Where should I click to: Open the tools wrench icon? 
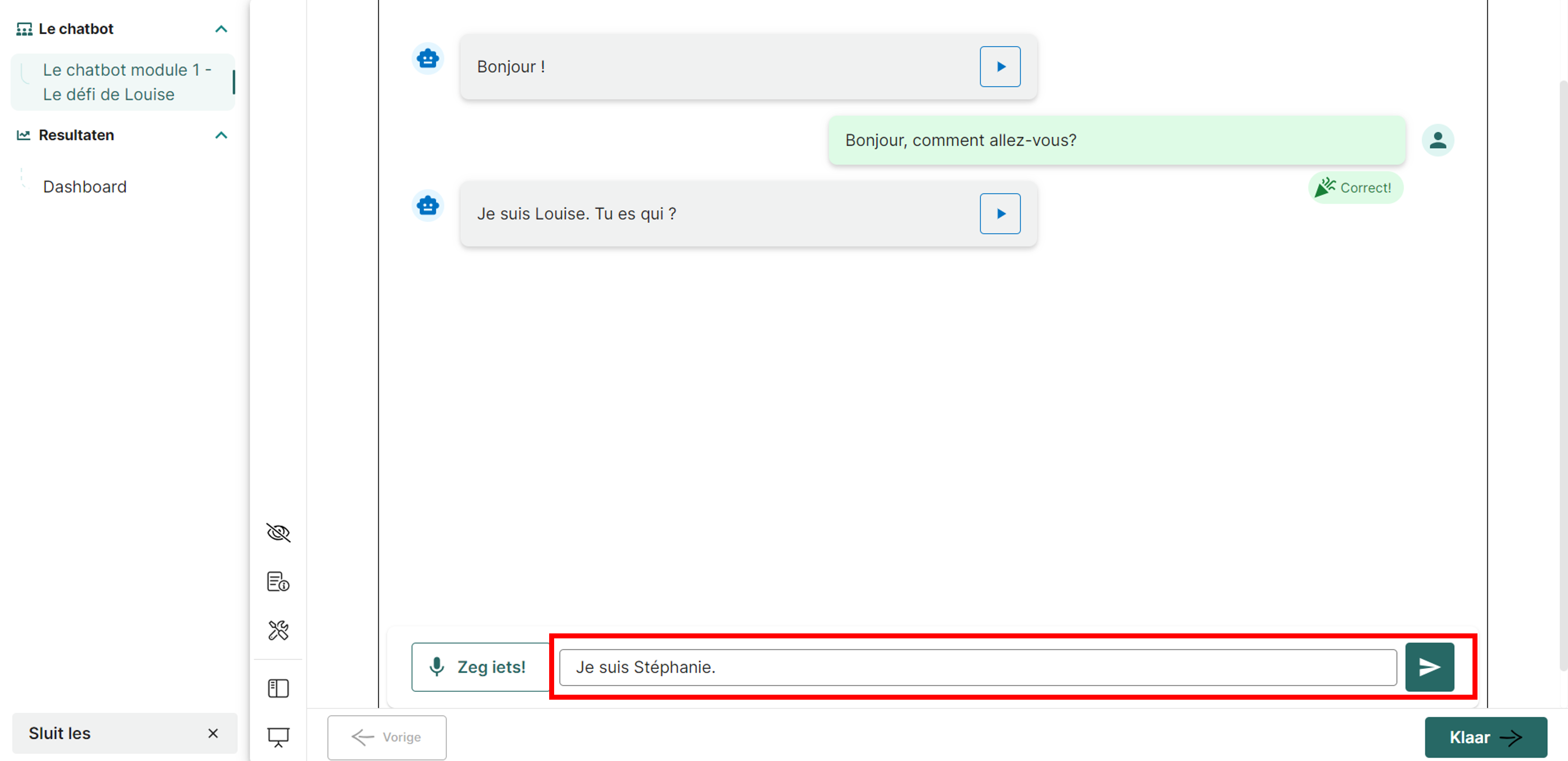tap(278, 630)
